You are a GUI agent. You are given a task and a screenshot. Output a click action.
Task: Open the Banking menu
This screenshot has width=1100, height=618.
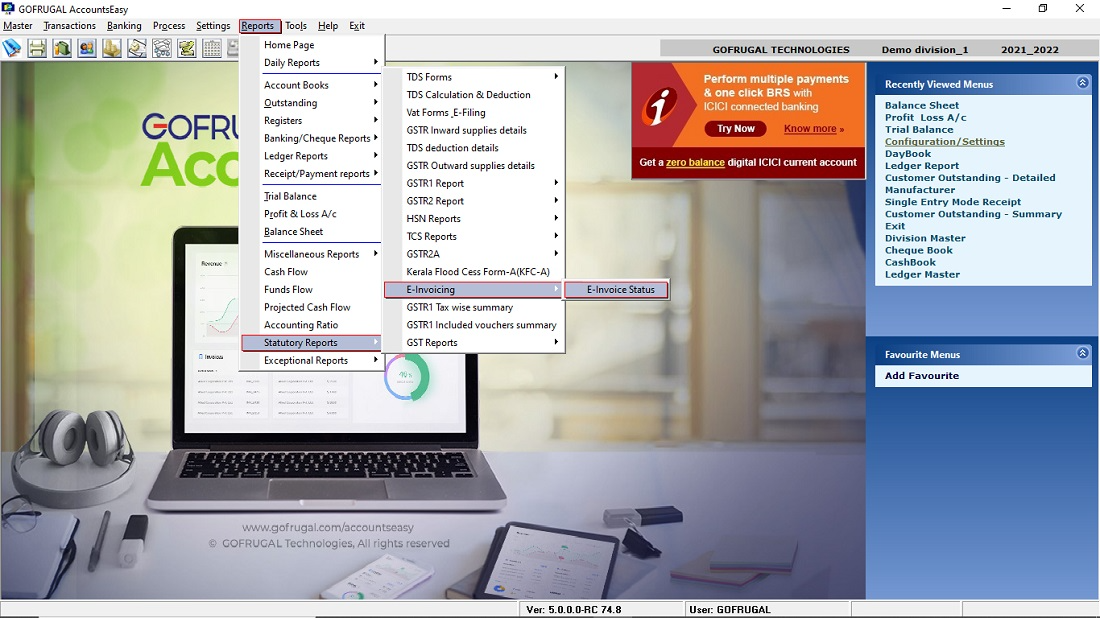pyautogui.click(x=124, y=26)
